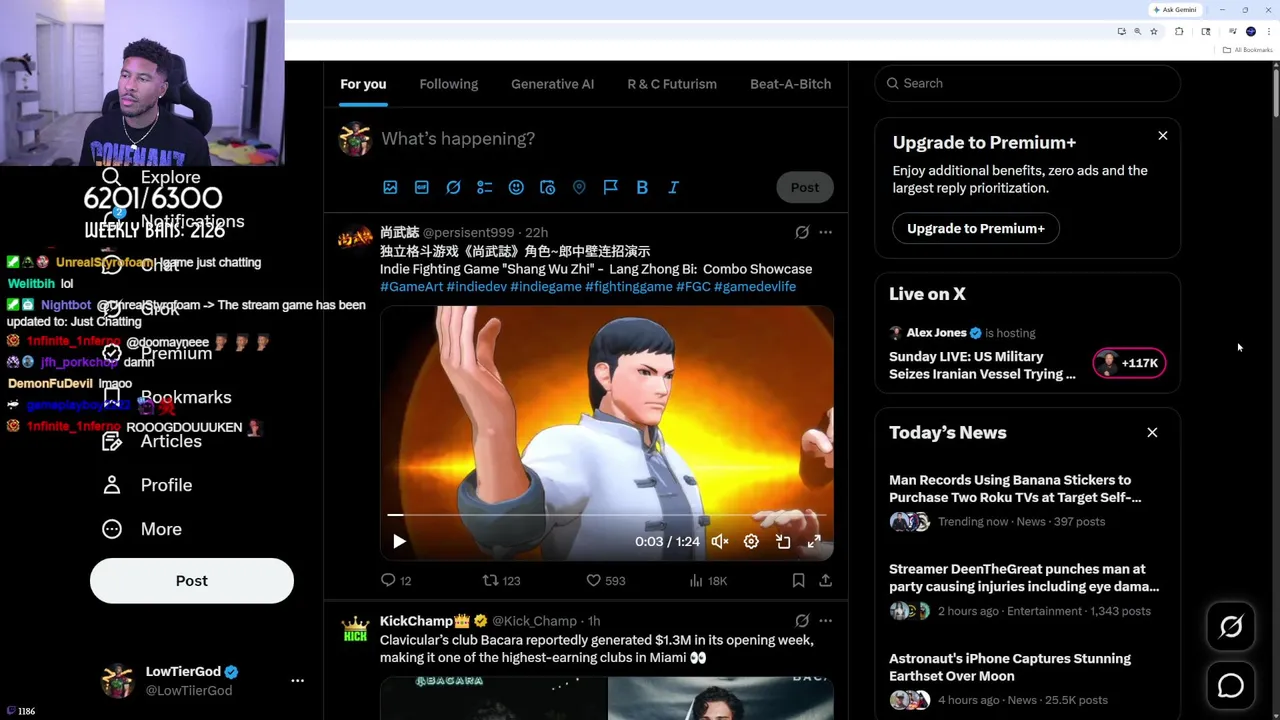Open the Generative AI tab
This screenshot has height=720, width=1280.
click(552, 84)
